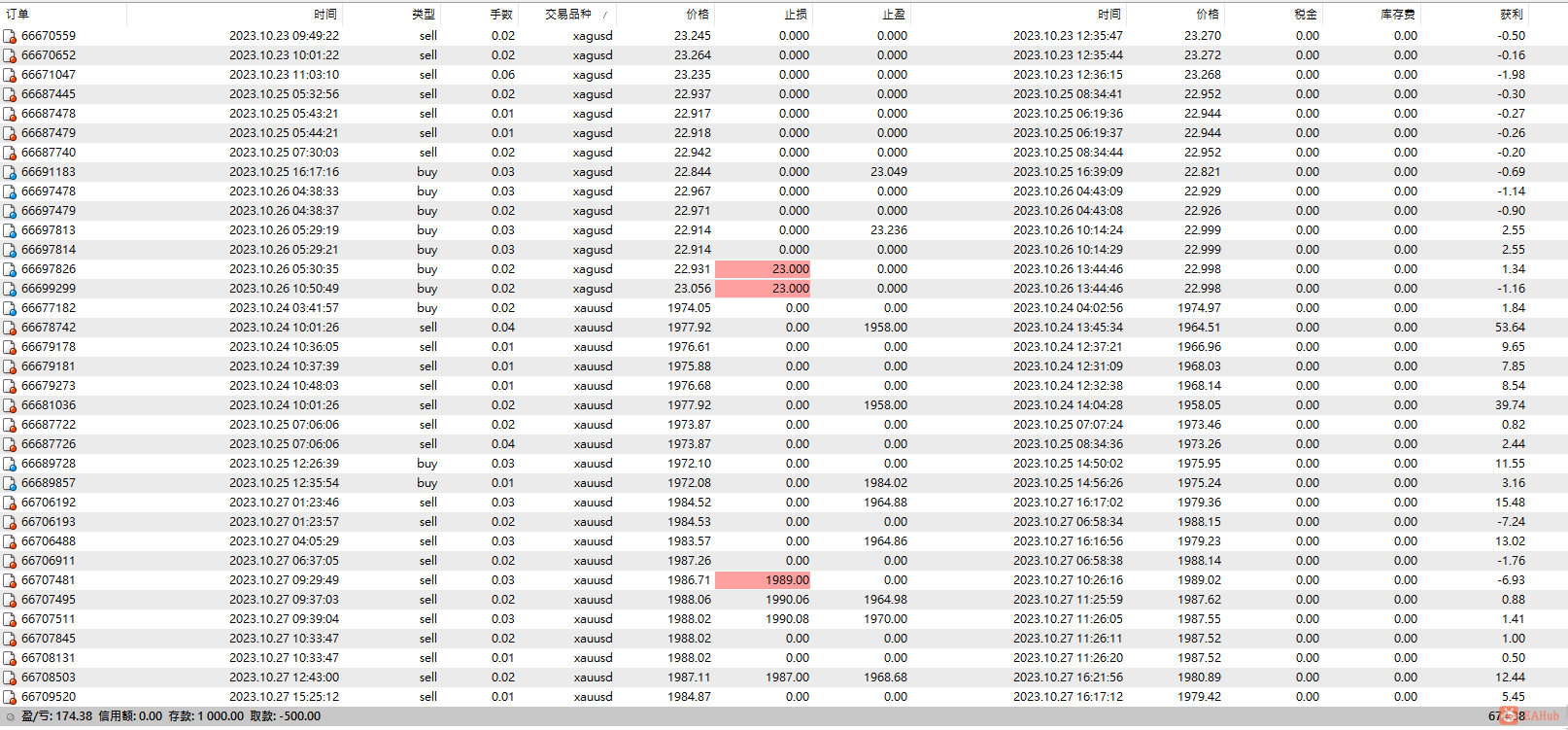Click the 取款: -500.00 status text
Image resolution: width=1568 pixels, height=730 pixels.
(x=286, y=716)
